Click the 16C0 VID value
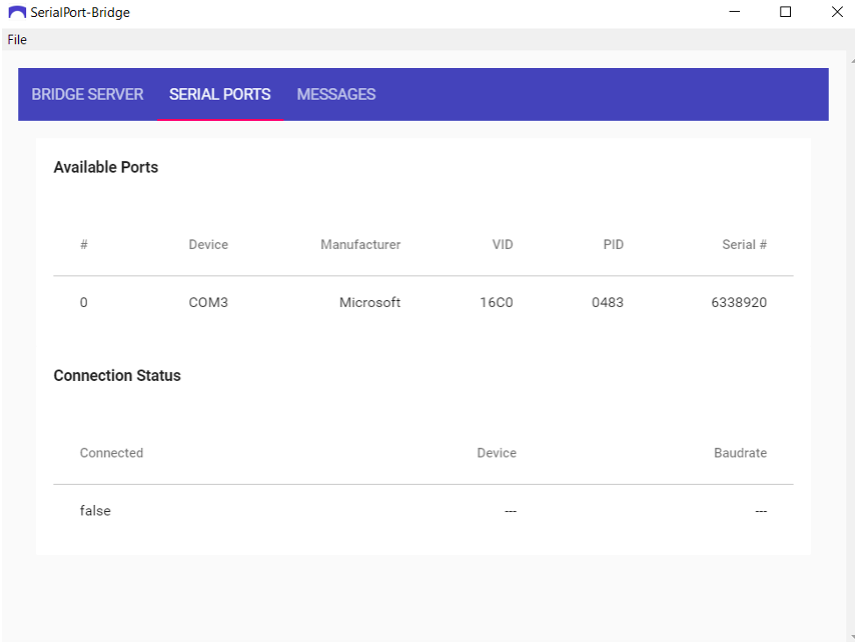855x642 pixels. [496, 302]
